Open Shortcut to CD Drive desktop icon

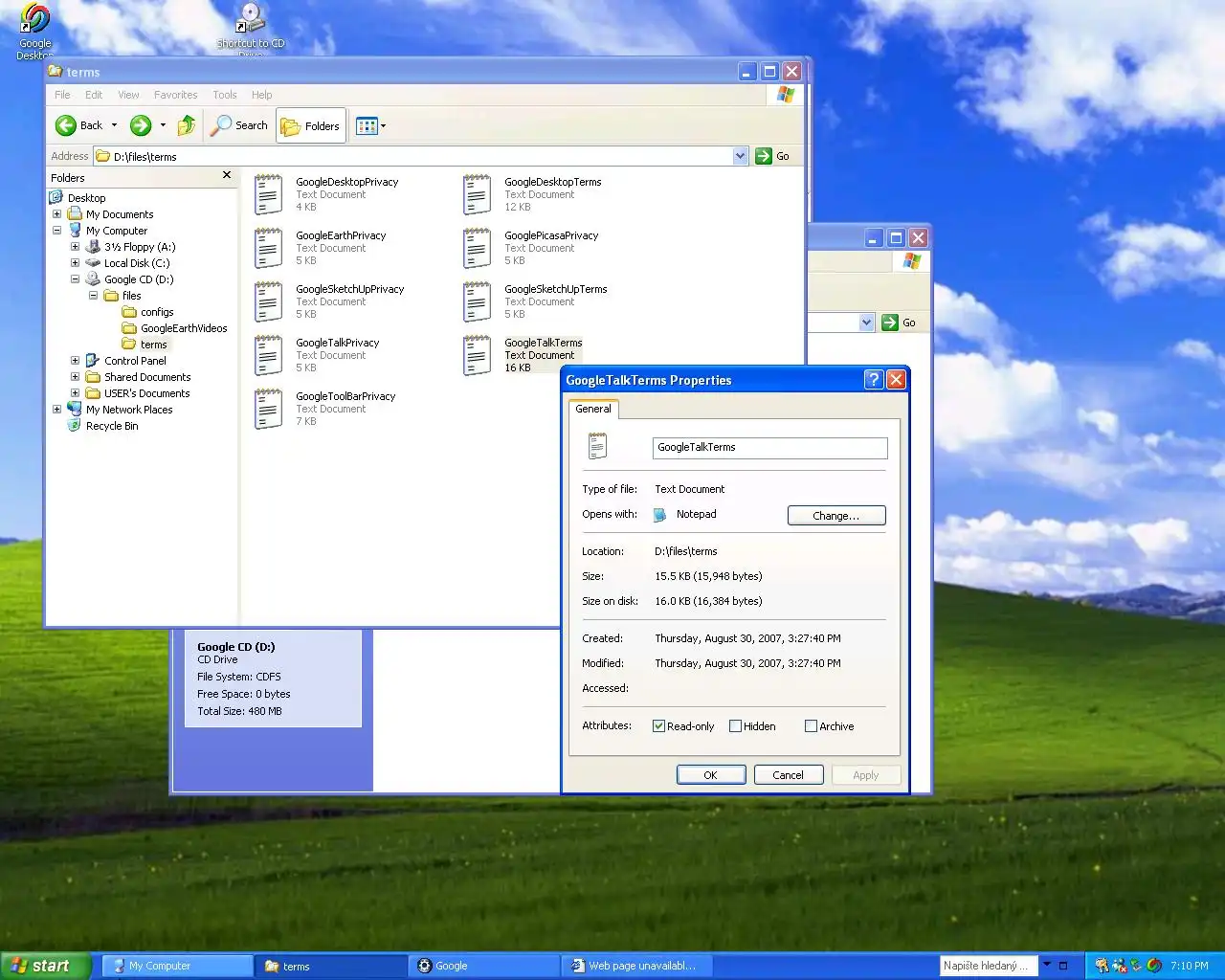(250, 29)
